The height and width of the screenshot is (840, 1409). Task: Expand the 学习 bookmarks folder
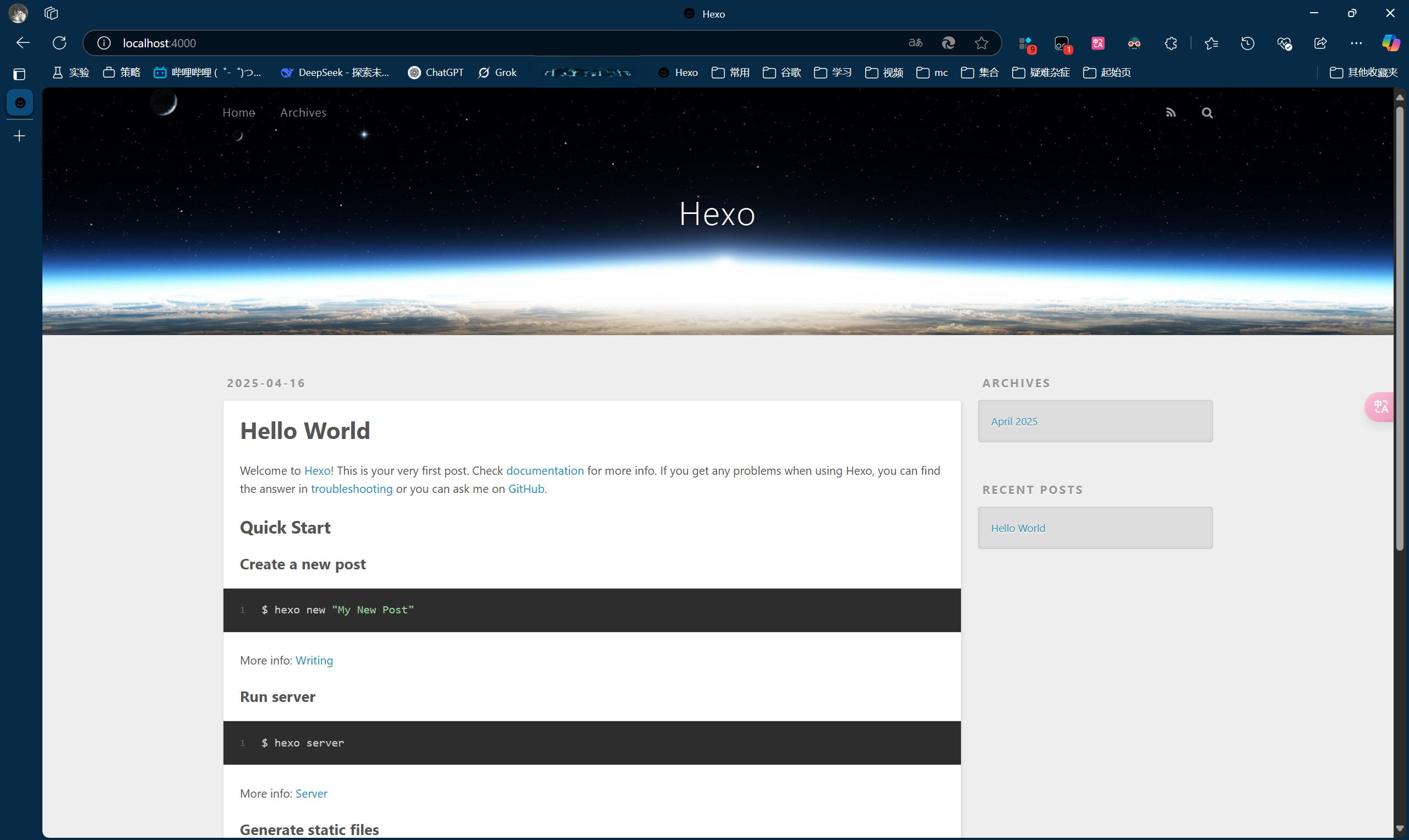(833, 73)
